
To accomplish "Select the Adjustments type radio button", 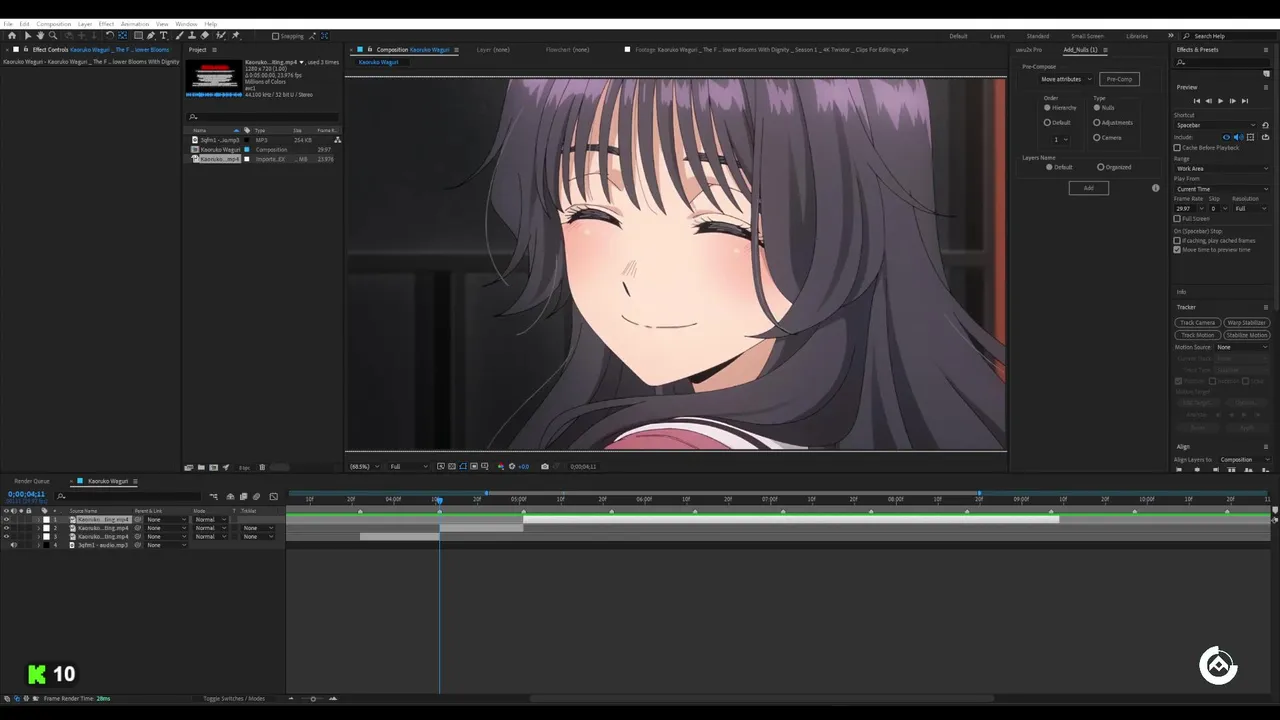I will coord(1097,122).
